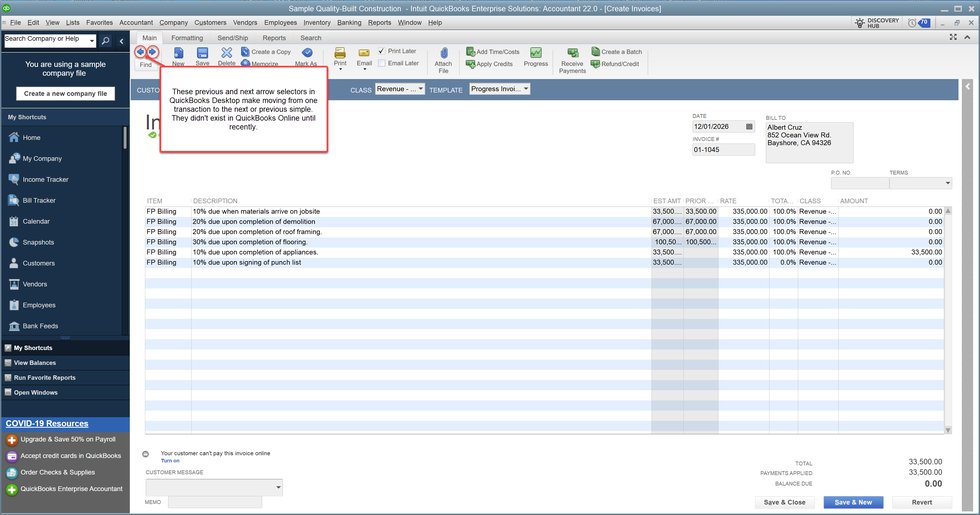Click the Invoice # input field

[x=723, y=150]
